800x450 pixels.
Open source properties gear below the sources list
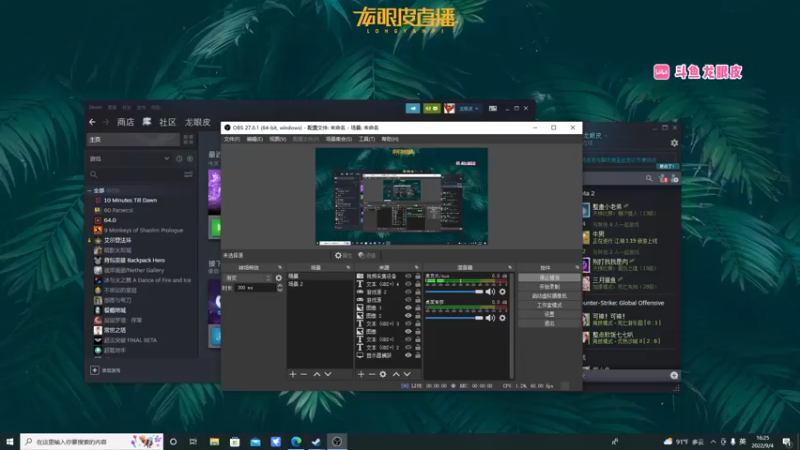tap(383, 374)
